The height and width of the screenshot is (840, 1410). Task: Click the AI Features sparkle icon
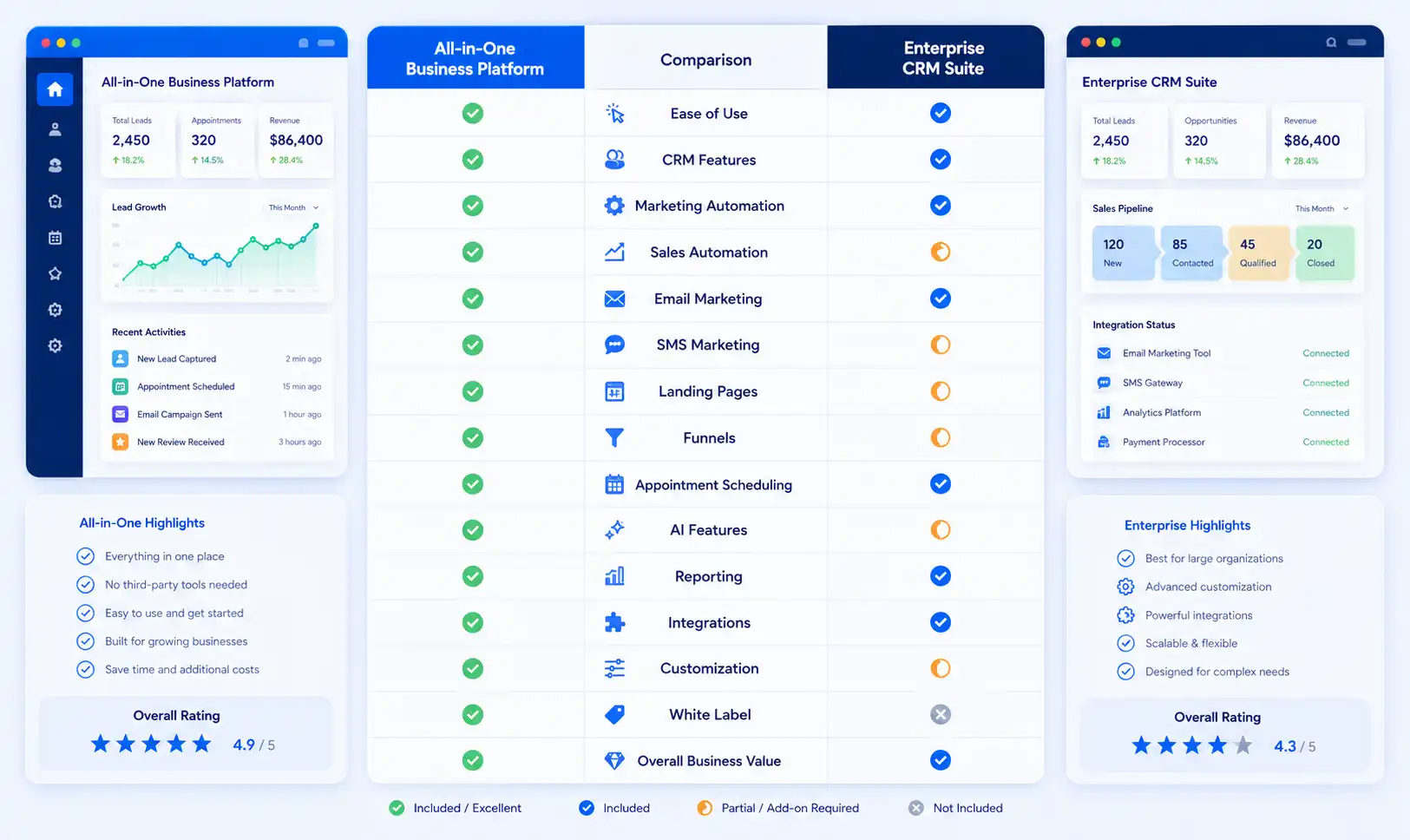(x=614, y=530)
